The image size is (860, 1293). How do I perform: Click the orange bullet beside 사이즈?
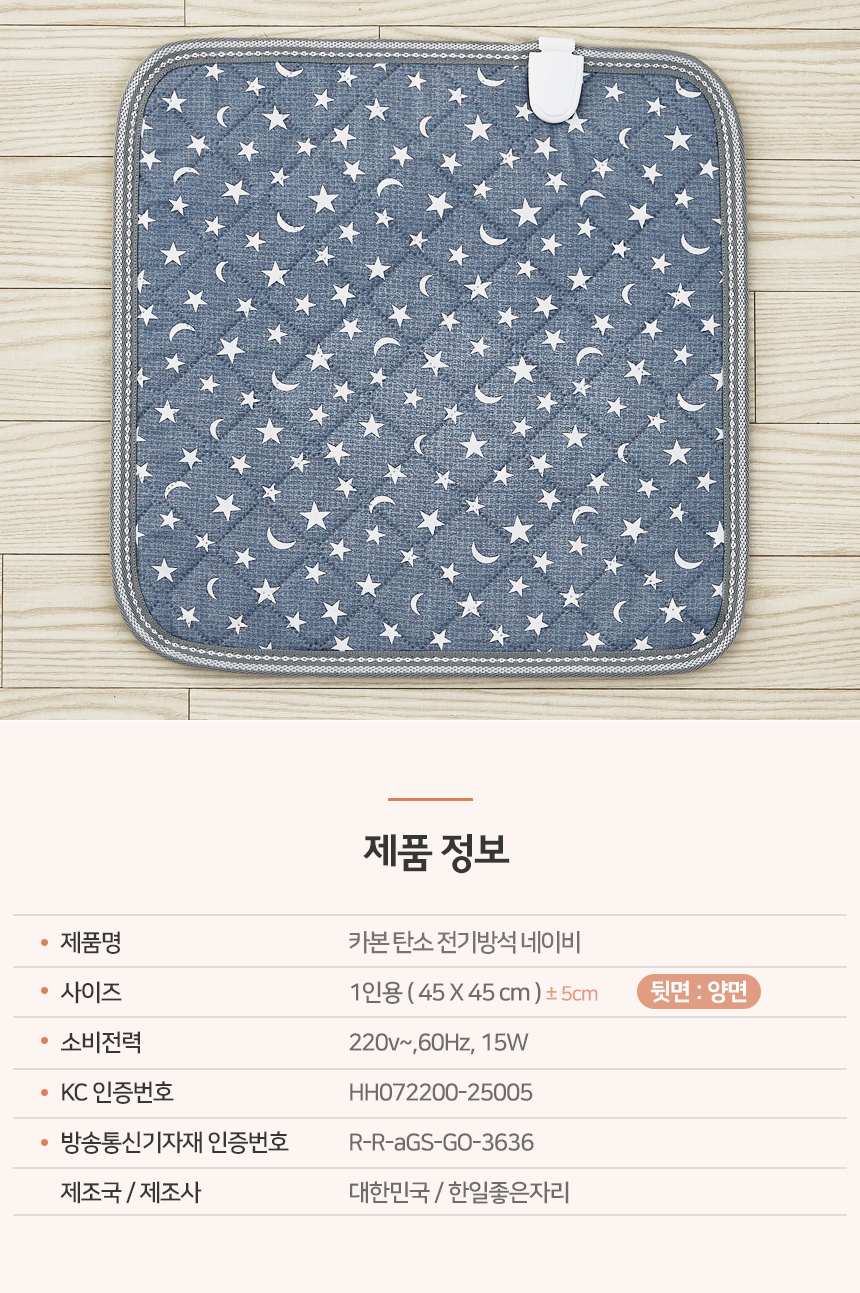click(44, 992)
